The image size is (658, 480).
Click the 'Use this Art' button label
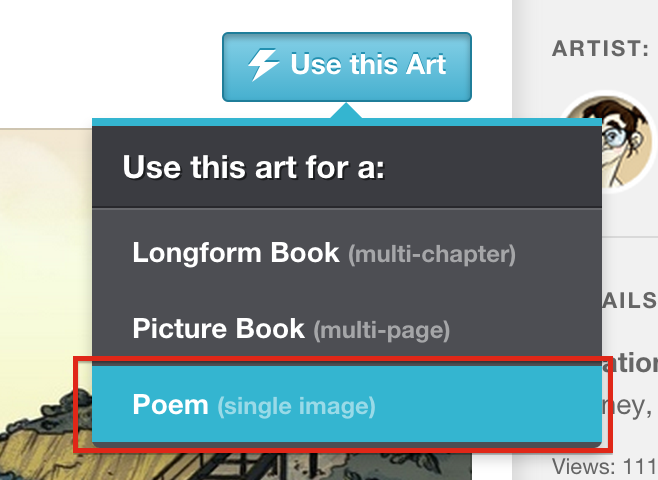(x=368, y=64)
